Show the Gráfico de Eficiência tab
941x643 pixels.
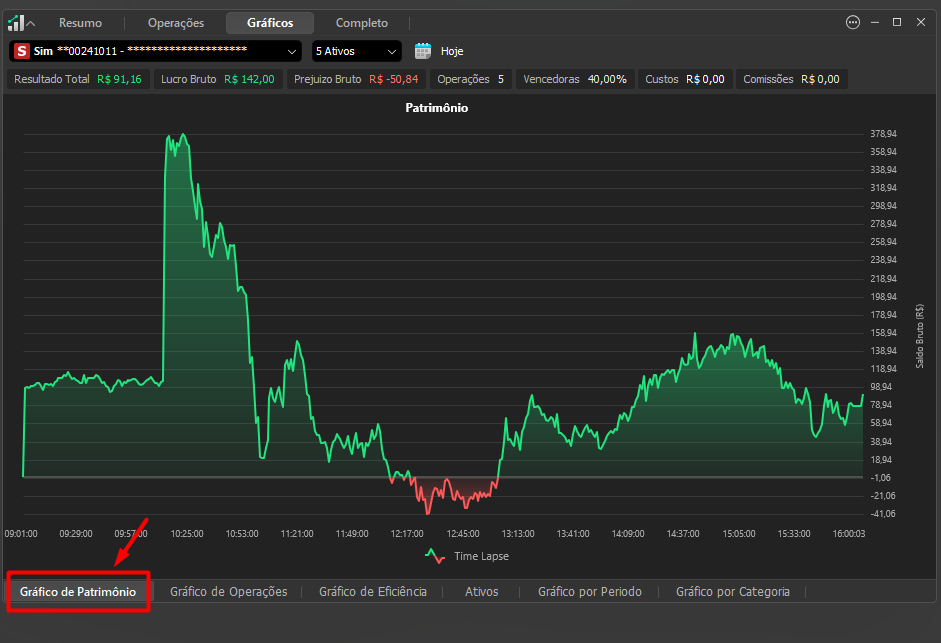tap(373, 592)
